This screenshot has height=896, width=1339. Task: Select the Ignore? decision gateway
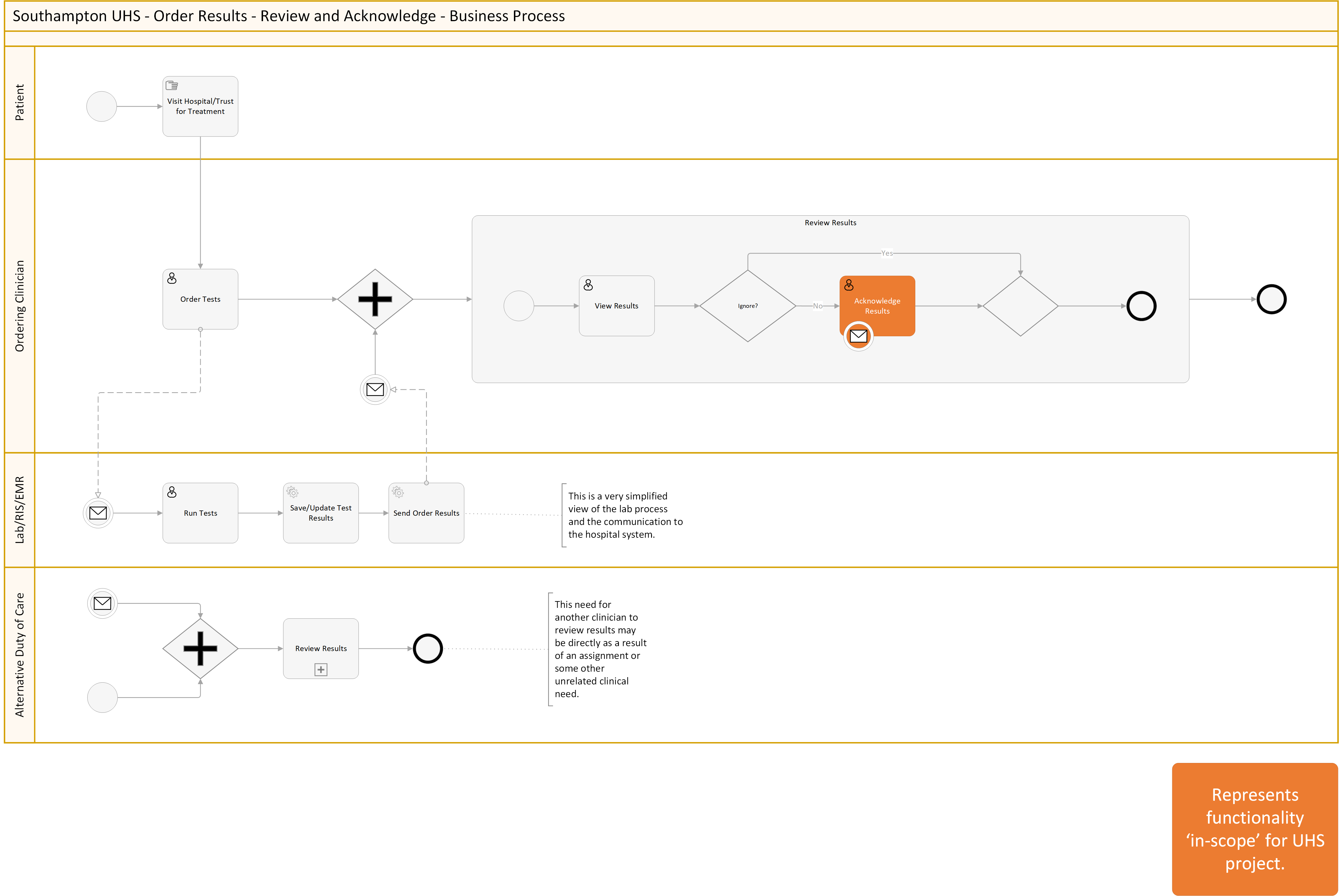tap(747, 306)
